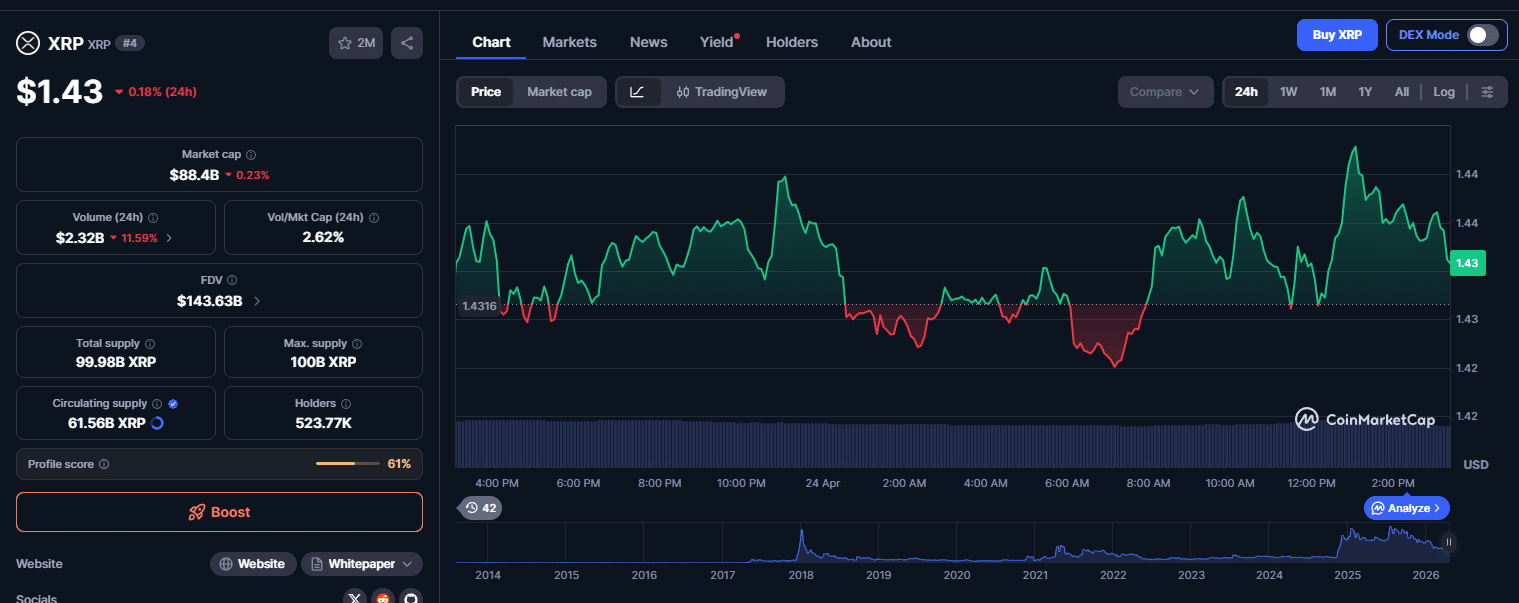This screenshot has width=1519, height=603.
Task: Open the X (Twitter) social link
Action: tap(355, 598)
